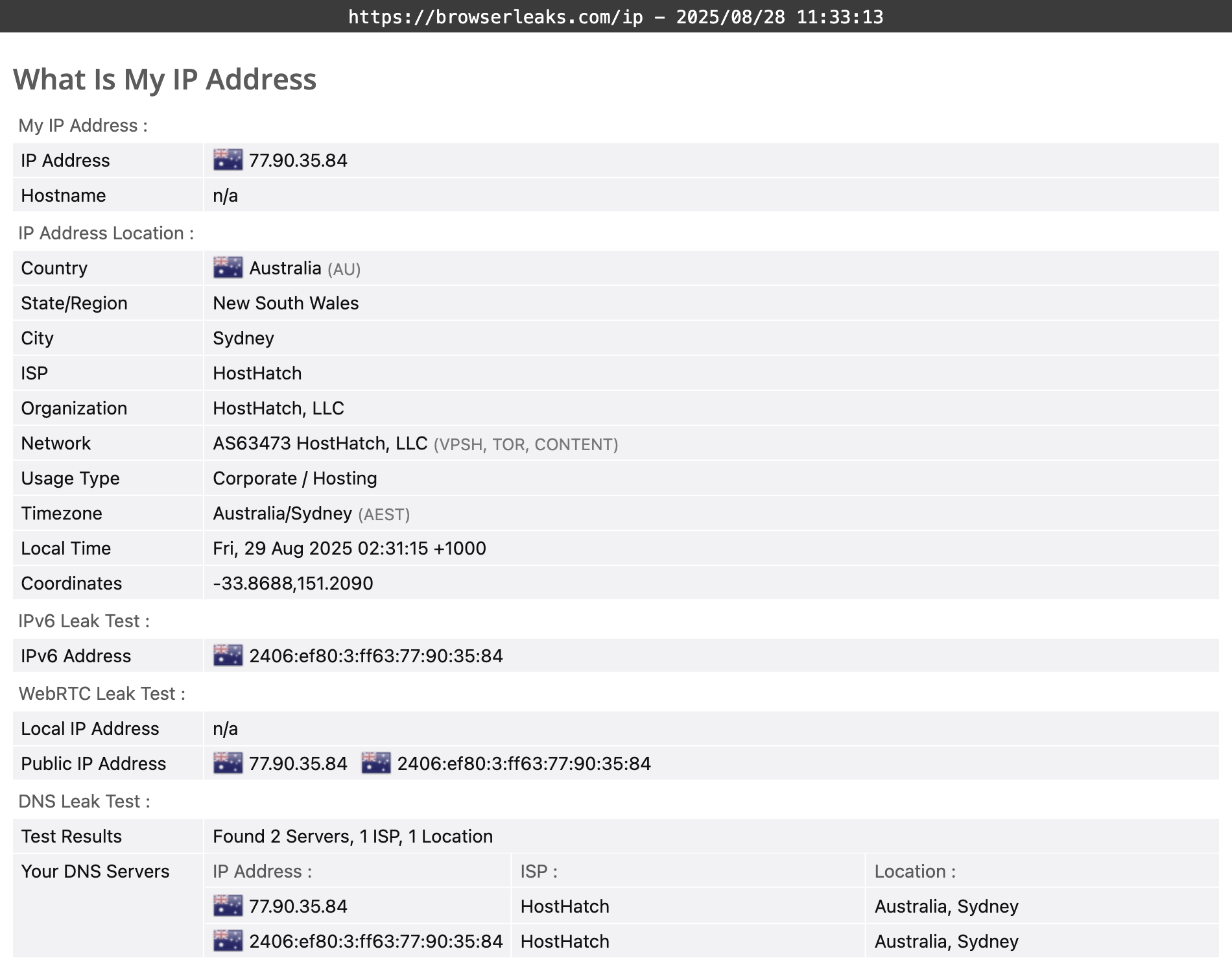The image size is (1232, 960).
Task: Click 'Australia, Sydney' location for the IPv6 DNS server
Action: (947, 941)
